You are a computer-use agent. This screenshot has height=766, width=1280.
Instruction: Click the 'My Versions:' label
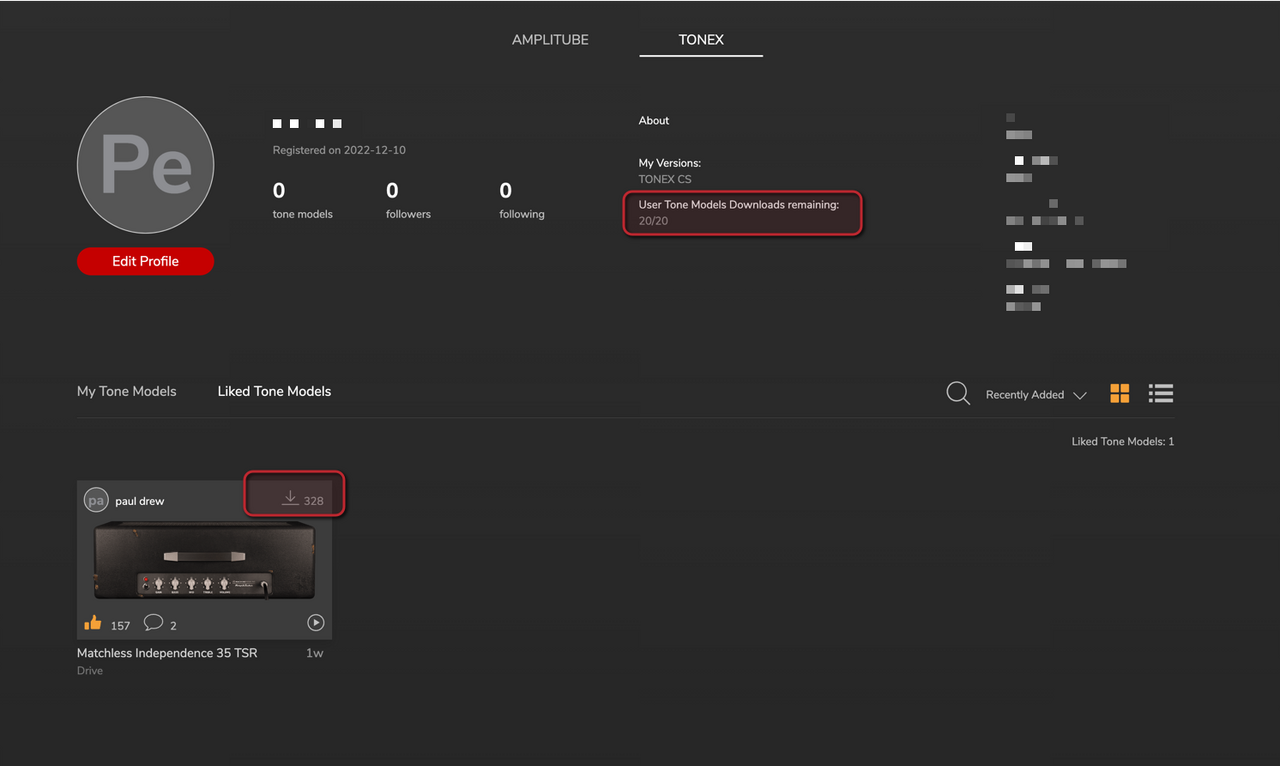tap(670, 163)
